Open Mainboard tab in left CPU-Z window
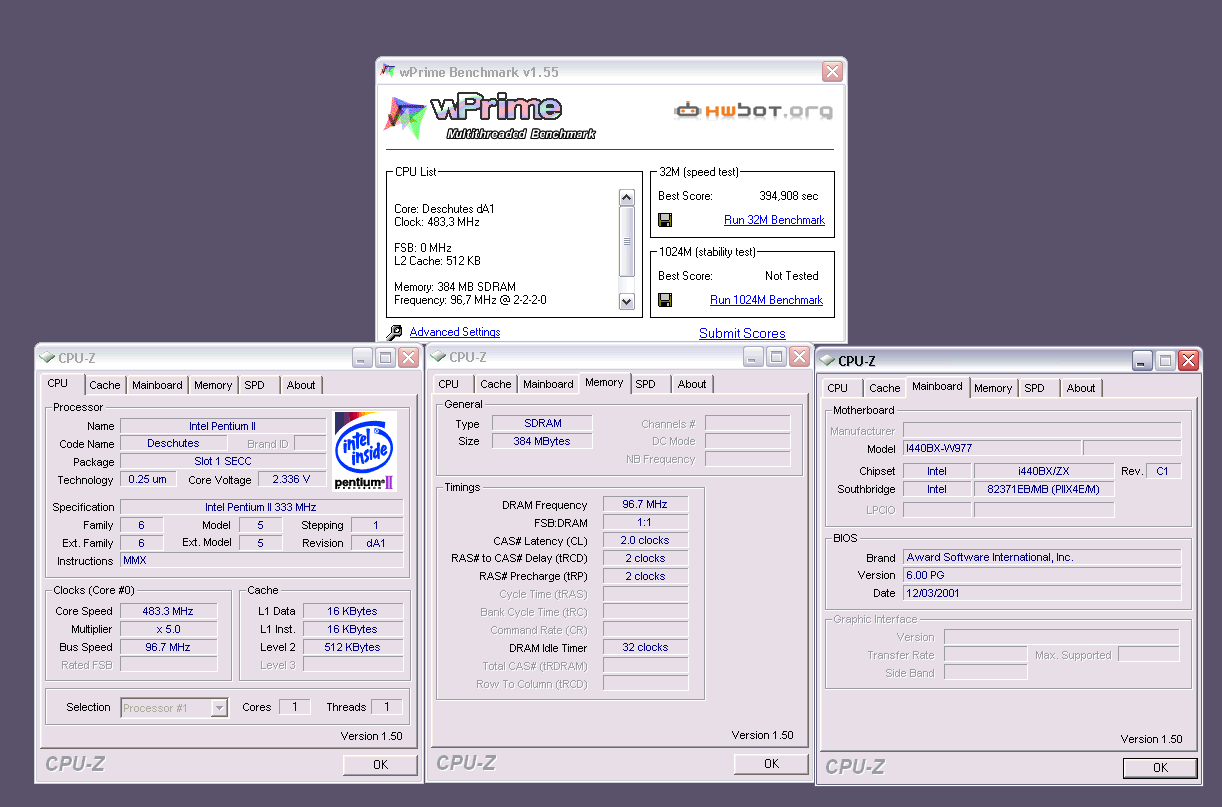The image size is (1222, 807). (x=157, y=385)
